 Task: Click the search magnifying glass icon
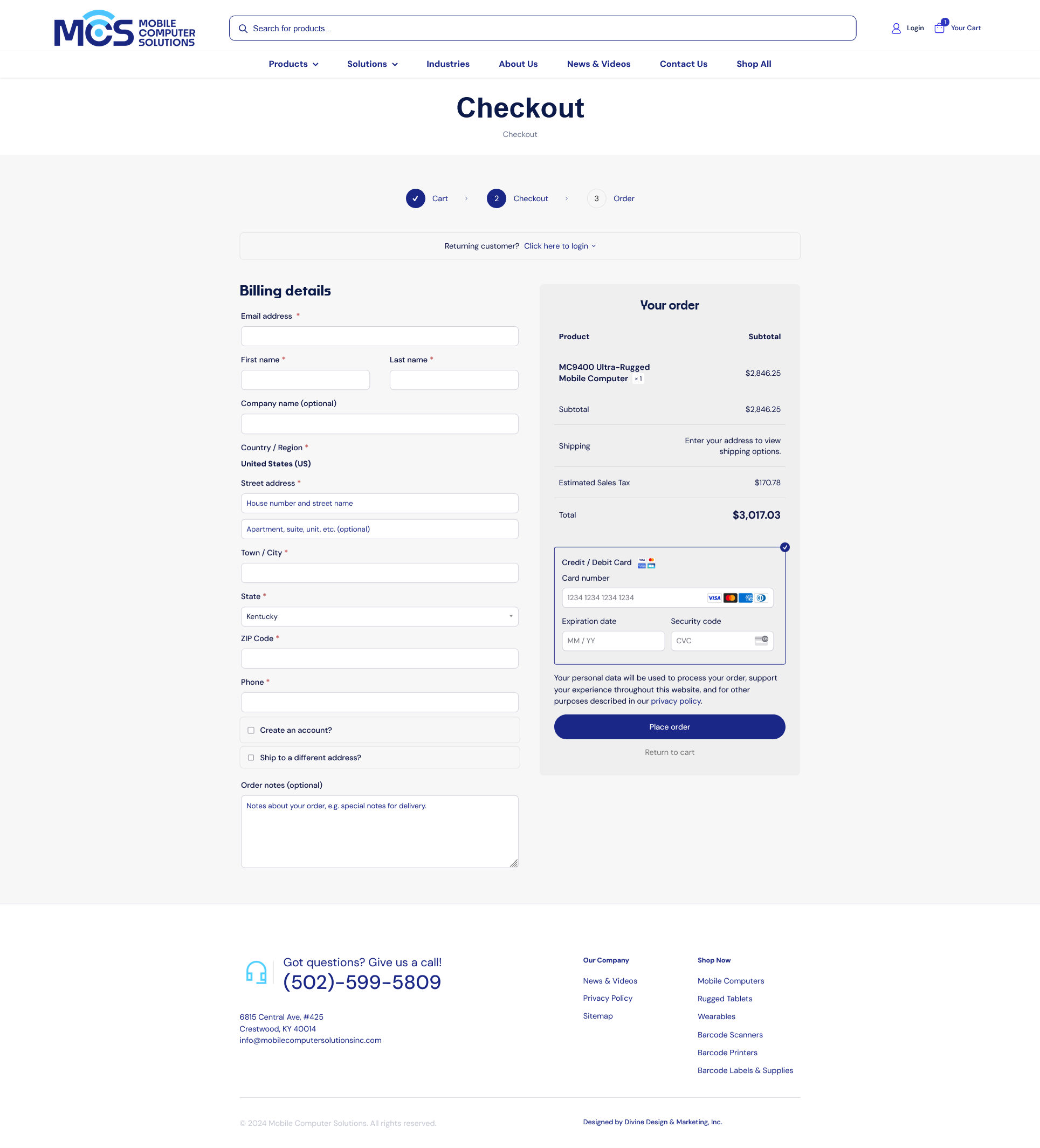pyautogui.click(x=243, y=28)
